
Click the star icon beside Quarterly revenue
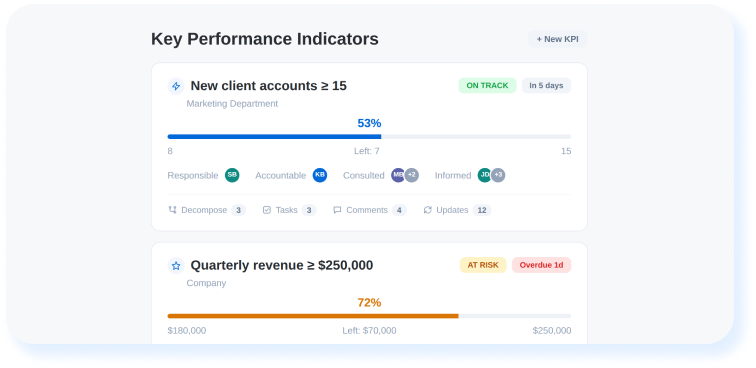point(176,266)
